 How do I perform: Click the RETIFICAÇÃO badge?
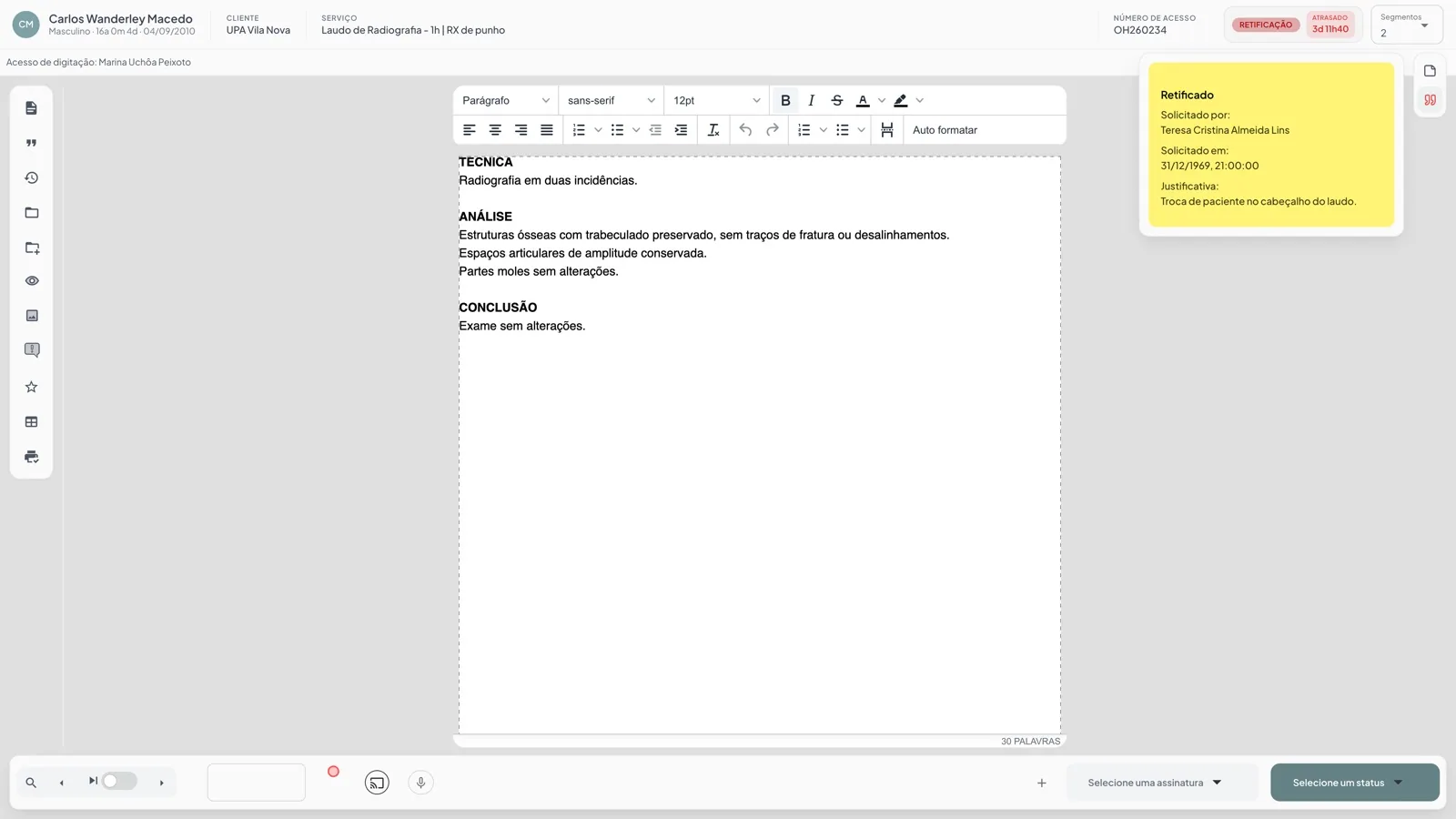(1265, 25)
